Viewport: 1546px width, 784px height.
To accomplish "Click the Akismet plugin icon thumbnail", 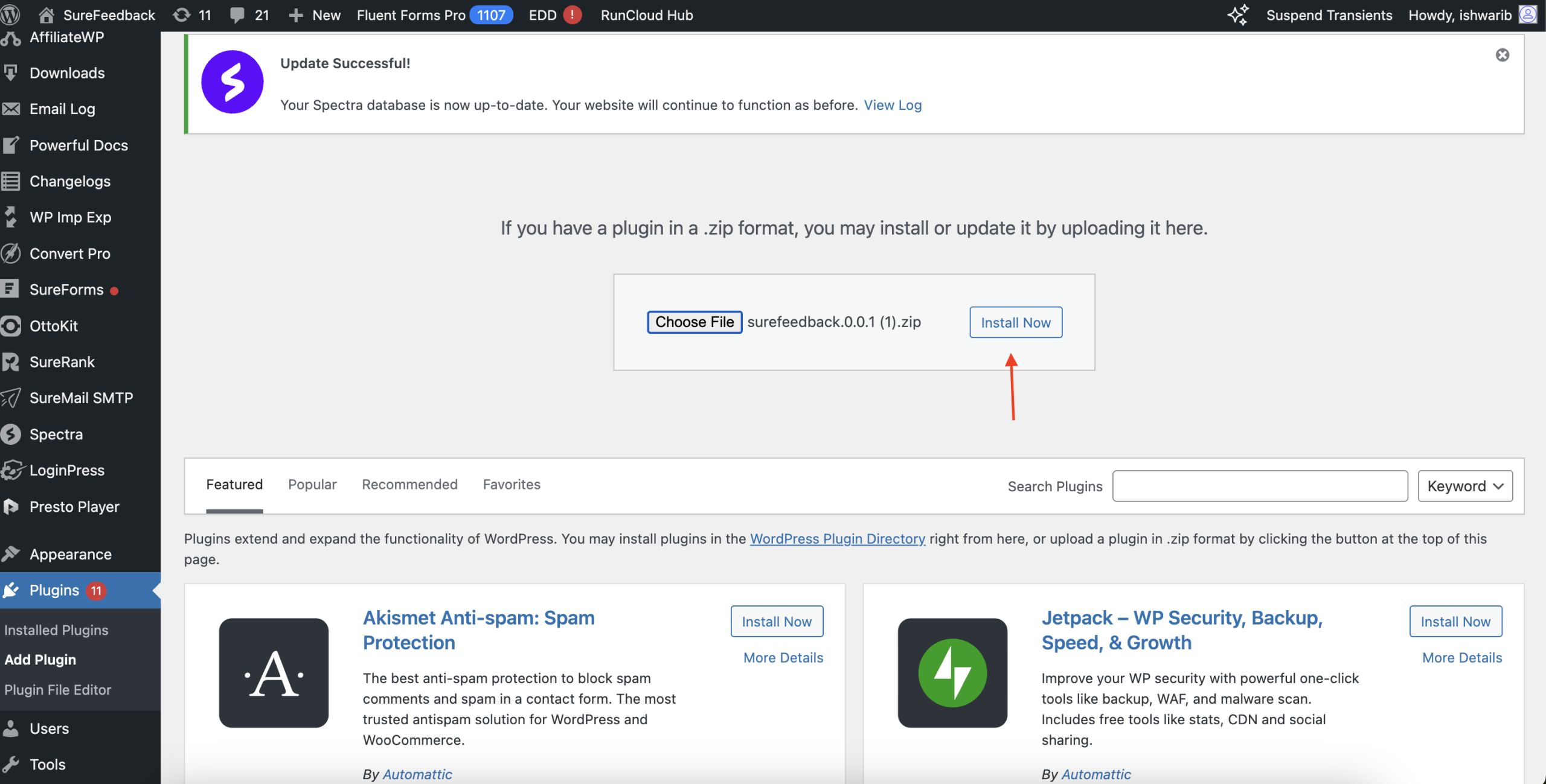I will coord(274,672).
